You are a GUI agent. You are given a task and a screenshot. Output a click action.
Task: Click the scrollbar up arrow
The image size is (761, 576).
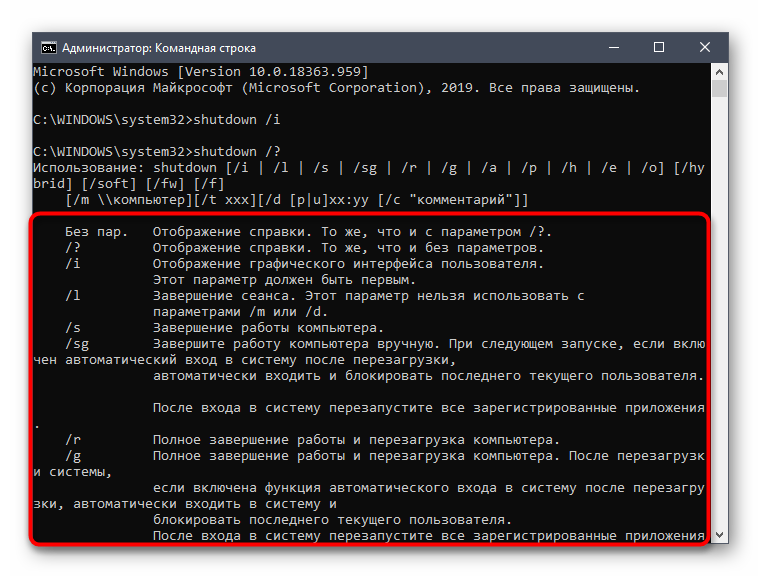(x=719, y=72)
